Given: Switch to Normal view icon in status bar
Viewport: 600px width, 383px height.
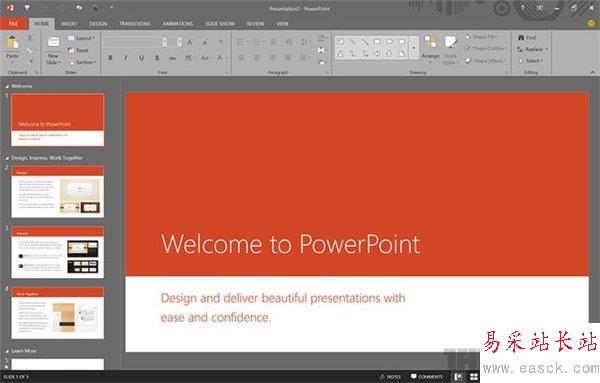Looking at the screenshot, I should pyautogui.click(x=458, y=377).
